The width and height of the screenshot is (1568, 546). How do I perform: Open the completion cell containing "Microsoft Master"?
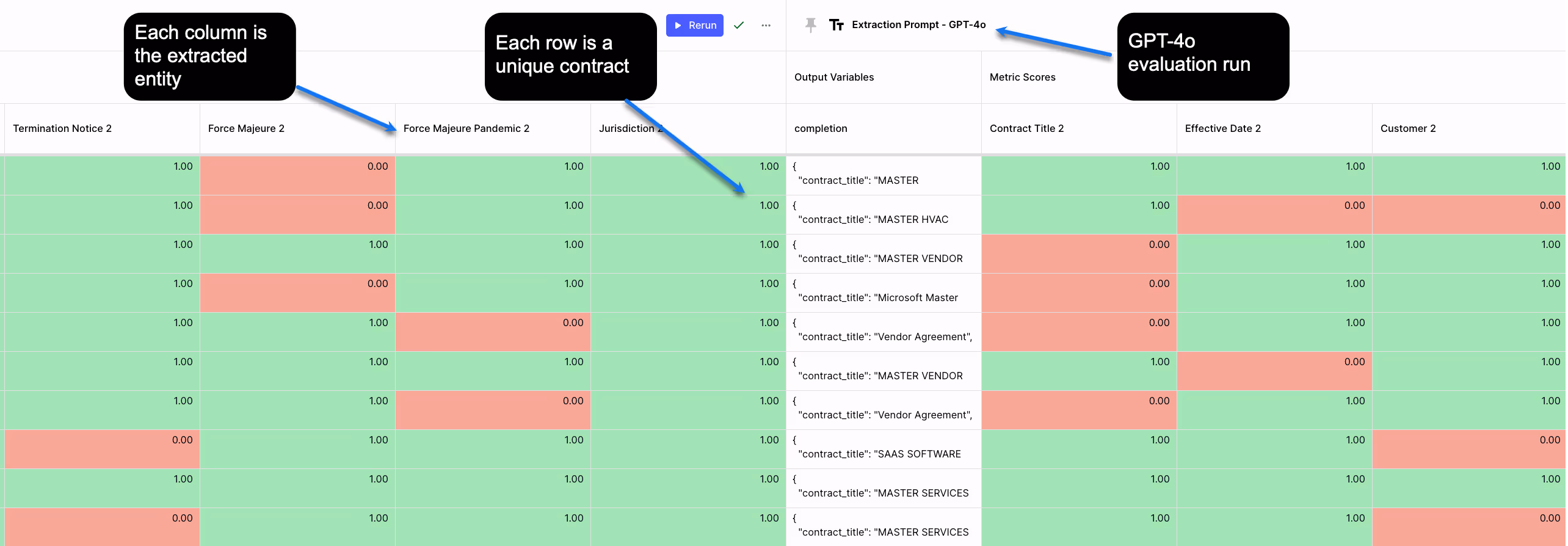point(884,293)
